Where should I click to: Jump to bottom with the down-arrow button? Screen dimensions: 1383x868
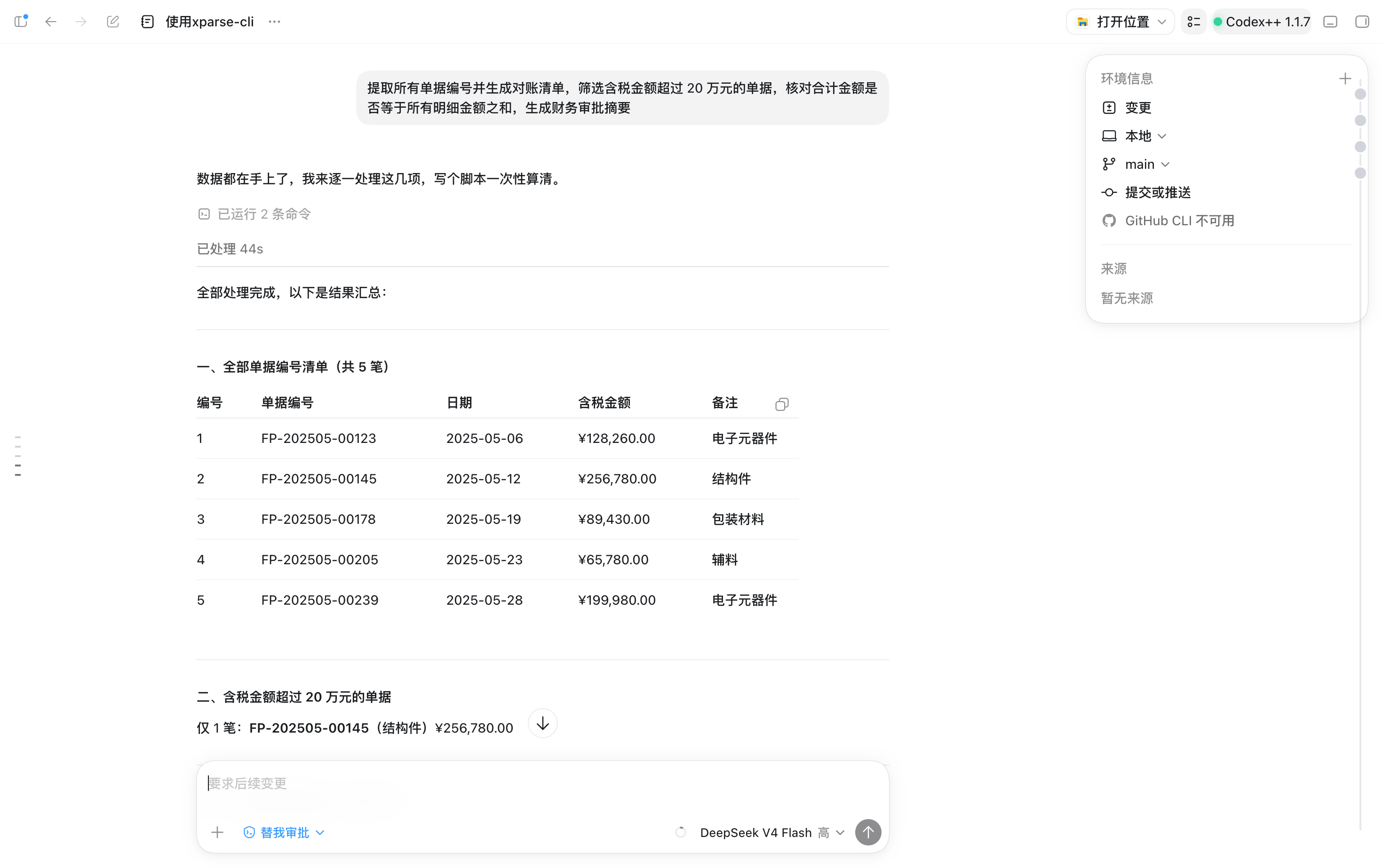(543, 723)
